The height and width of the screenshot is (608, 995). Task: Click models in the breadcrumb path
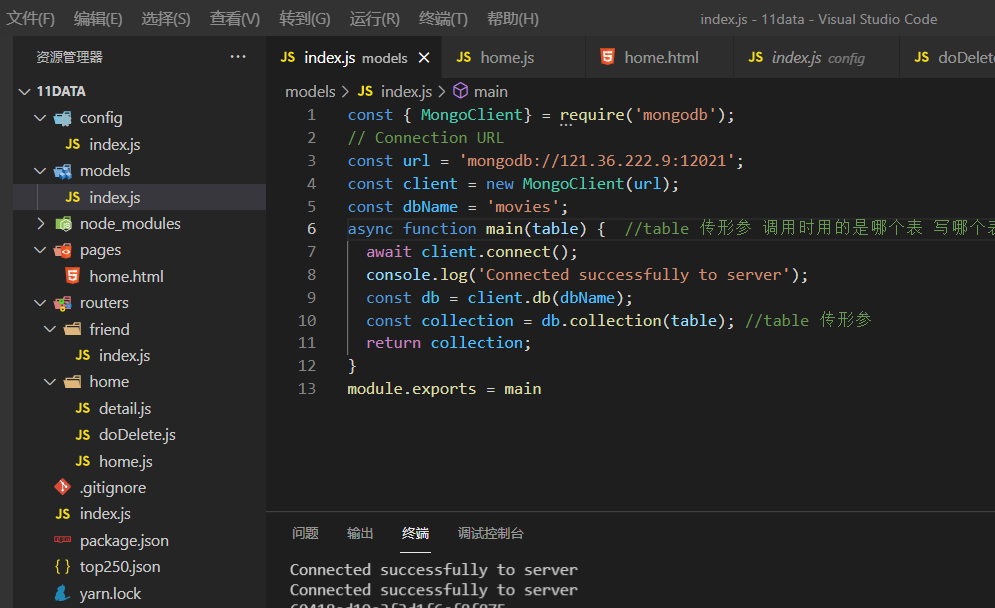coord(310,91)
